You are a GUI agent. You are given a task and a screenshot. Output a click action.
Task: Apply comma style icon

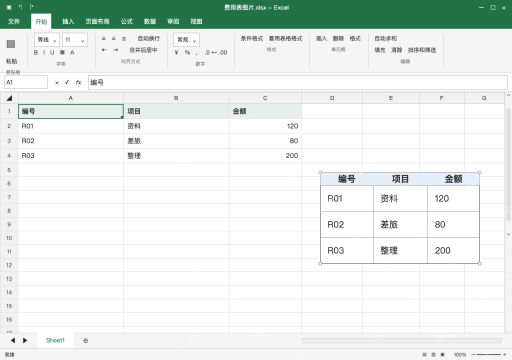[x=197, y=53]
